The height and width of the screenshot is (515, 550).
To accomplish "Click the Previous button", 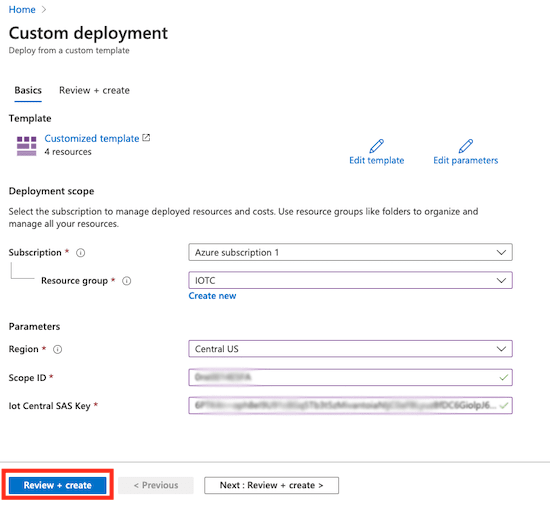I will point(156,485).
